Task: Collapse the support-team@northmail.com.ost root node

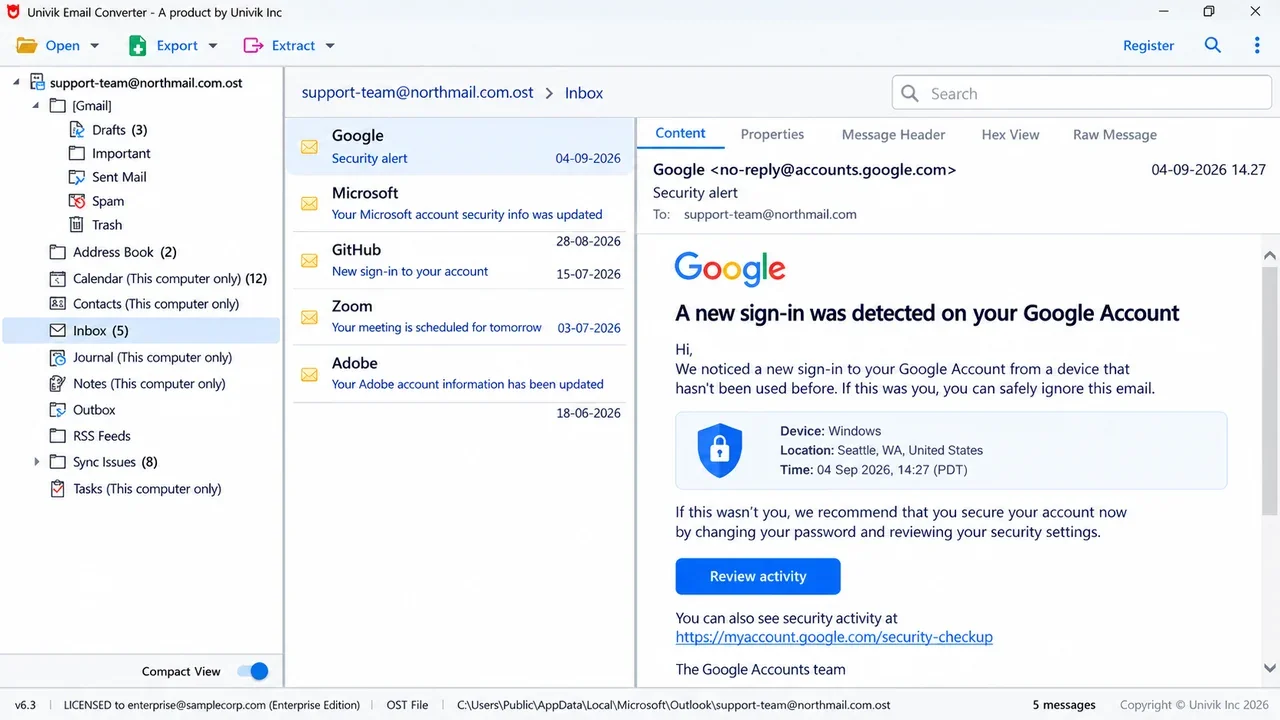Action: click(17, 82)
